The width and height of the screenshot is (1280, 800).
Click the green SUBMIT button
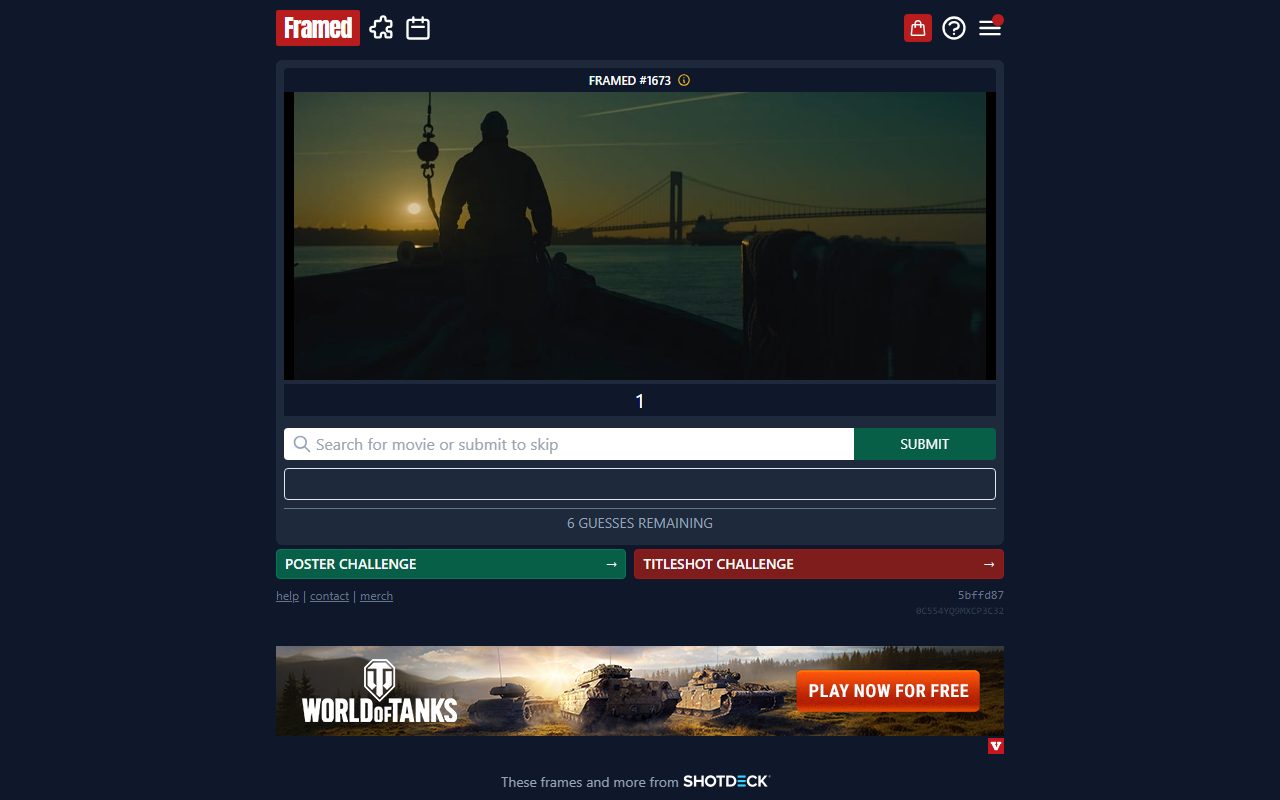pos(925,444)
